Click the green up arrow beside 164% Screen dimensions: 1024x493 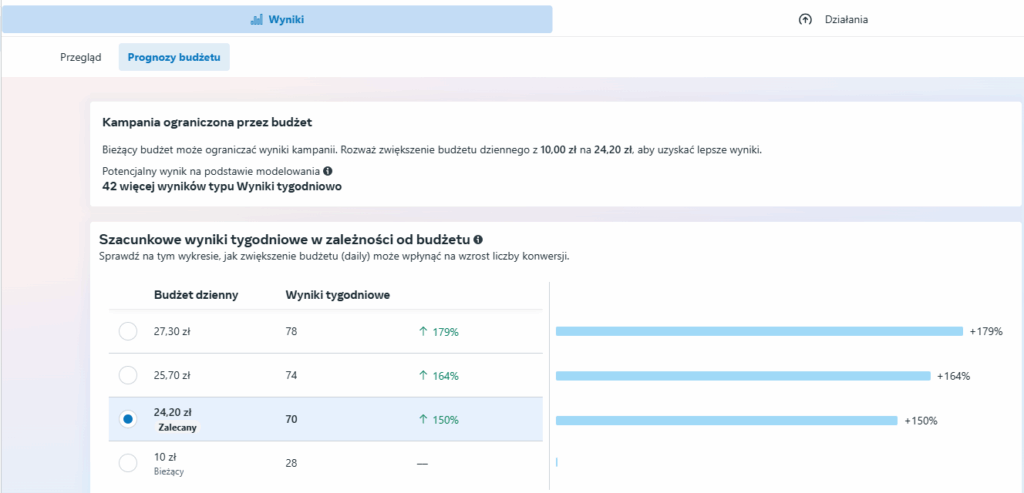421,376
